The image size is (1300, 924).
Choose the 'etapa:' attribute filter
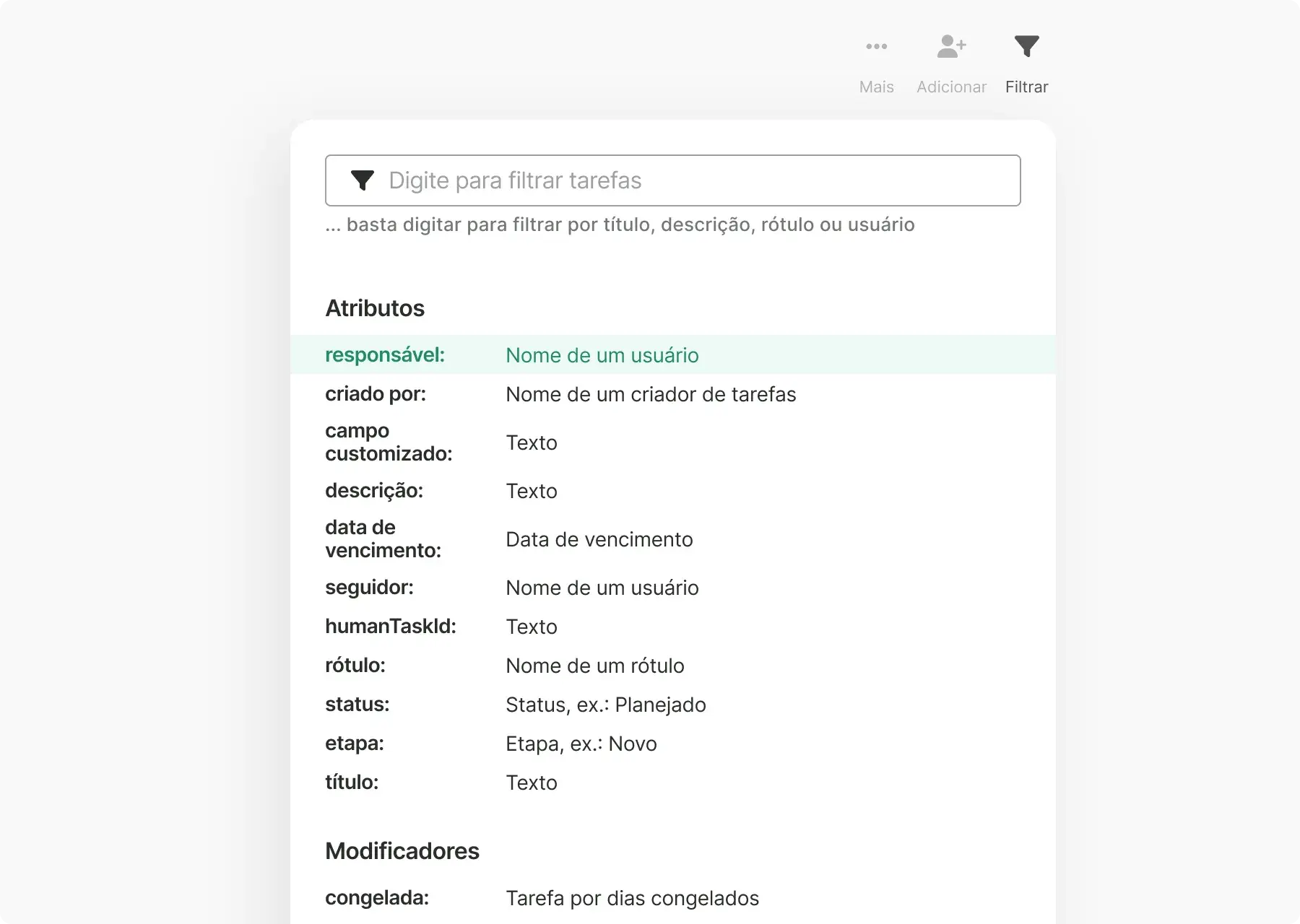[355, 744]
